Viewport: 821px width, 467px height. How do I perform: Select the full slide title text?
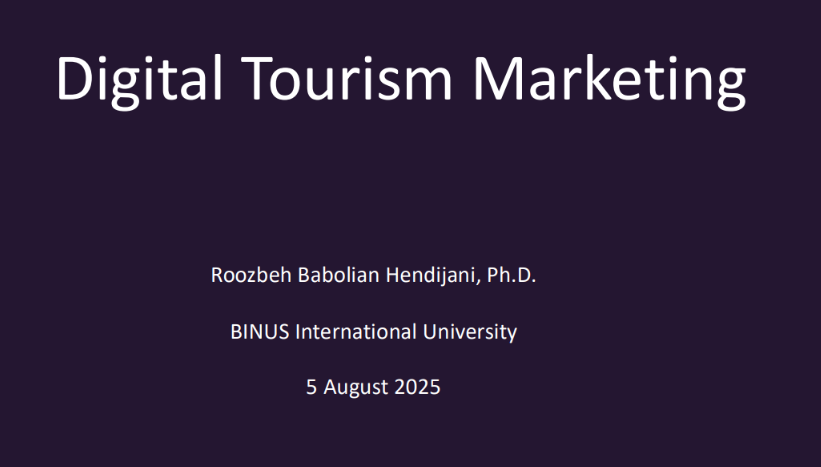point(400,79)
